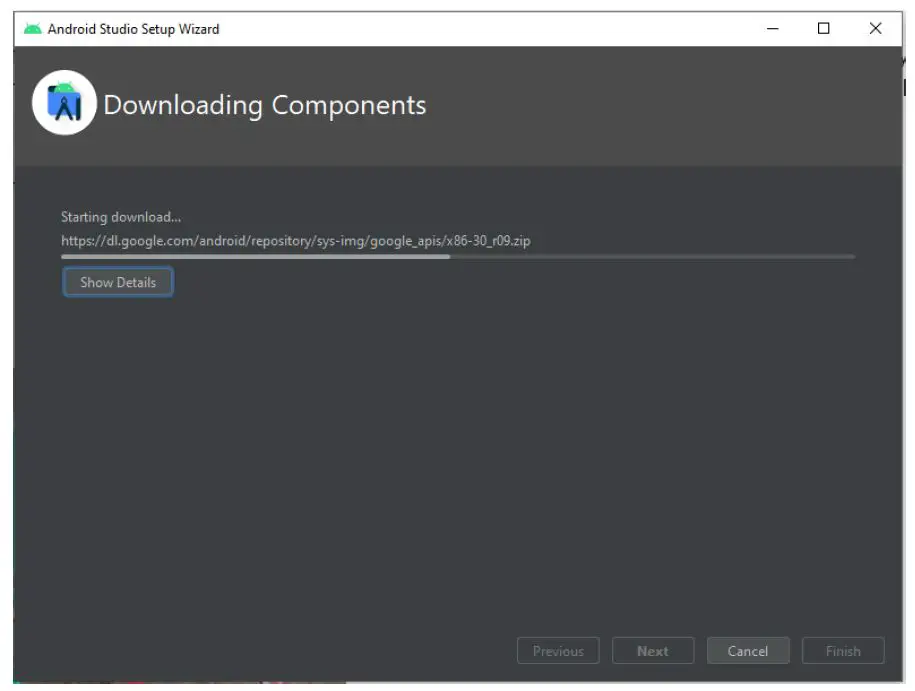Select the dl.google.com download URL text

[295, 240]
